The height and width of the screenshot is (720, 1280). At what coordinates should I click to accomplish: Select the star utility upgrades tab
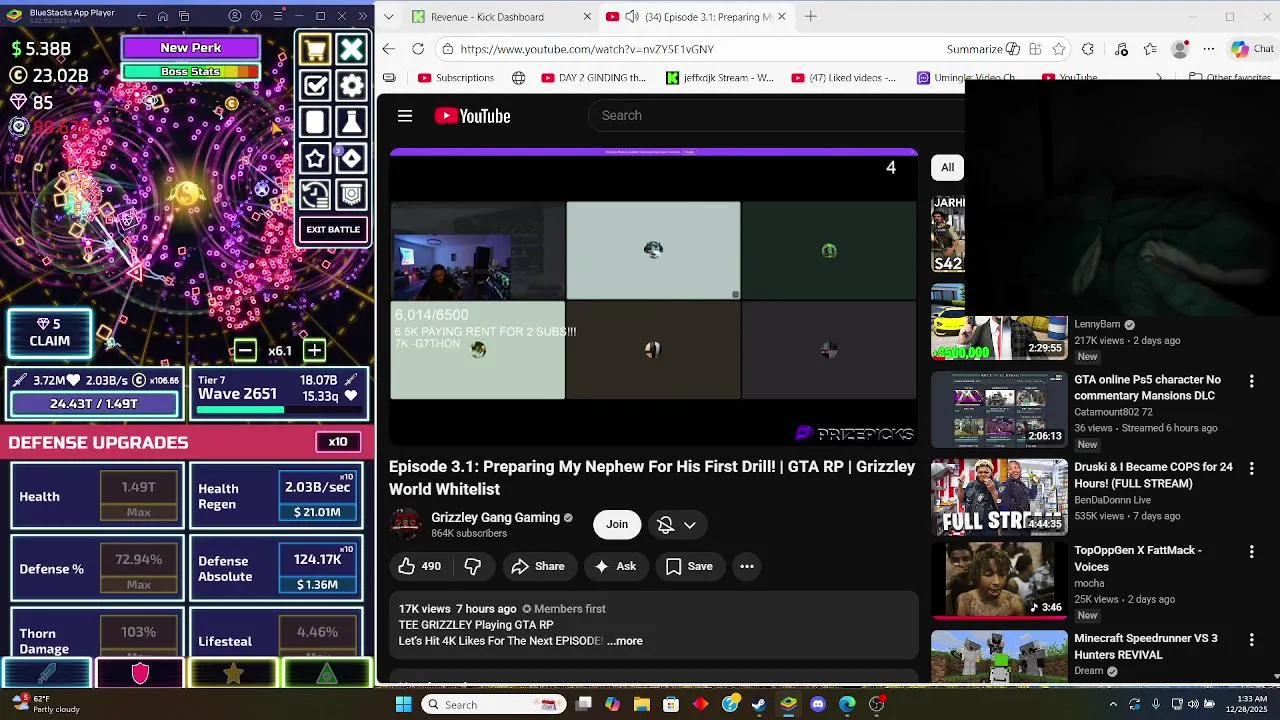(x=233, y=673)
